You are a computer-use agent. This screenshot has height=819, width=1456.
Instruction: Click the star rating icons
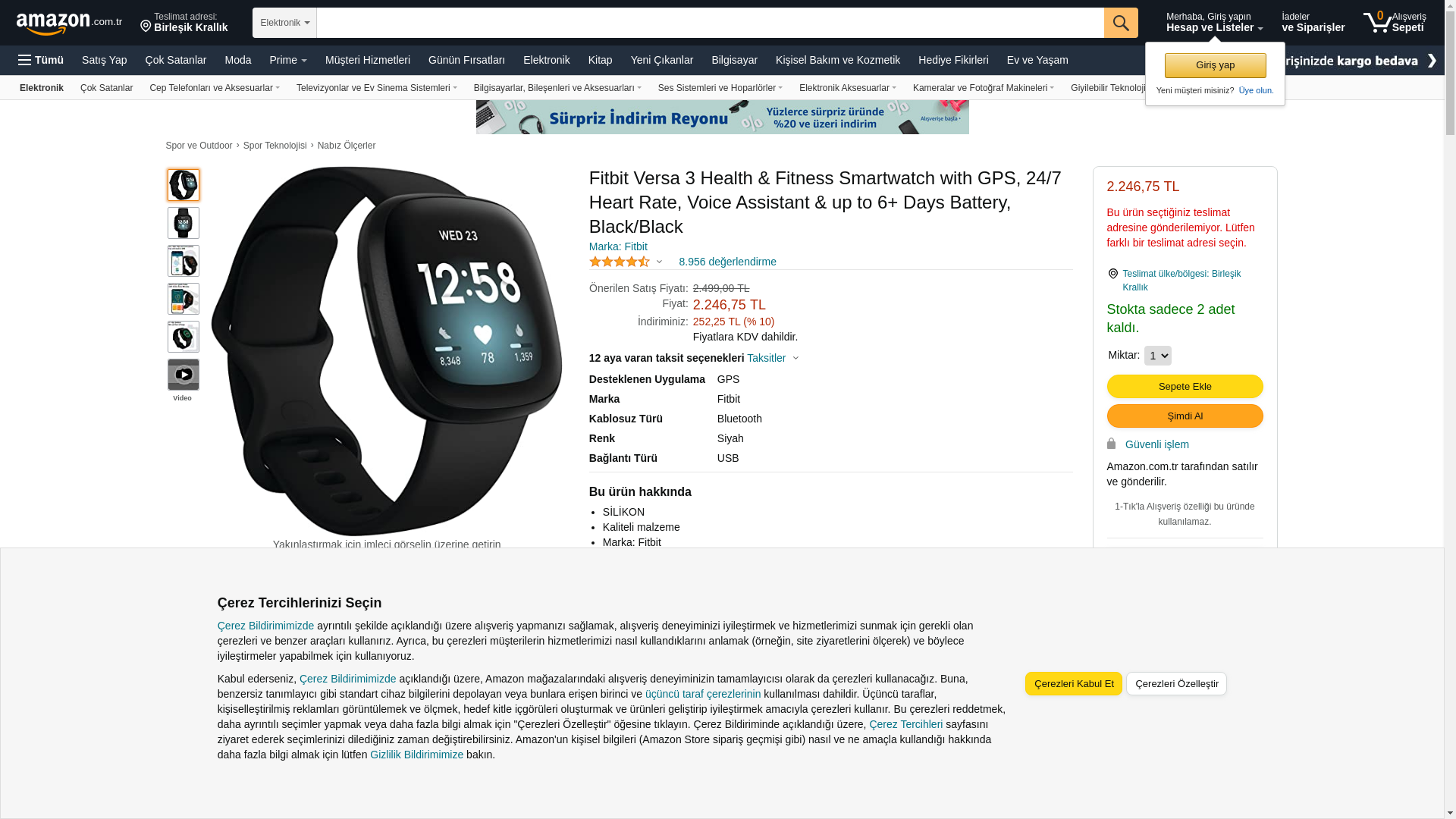[x=620, y=262]
